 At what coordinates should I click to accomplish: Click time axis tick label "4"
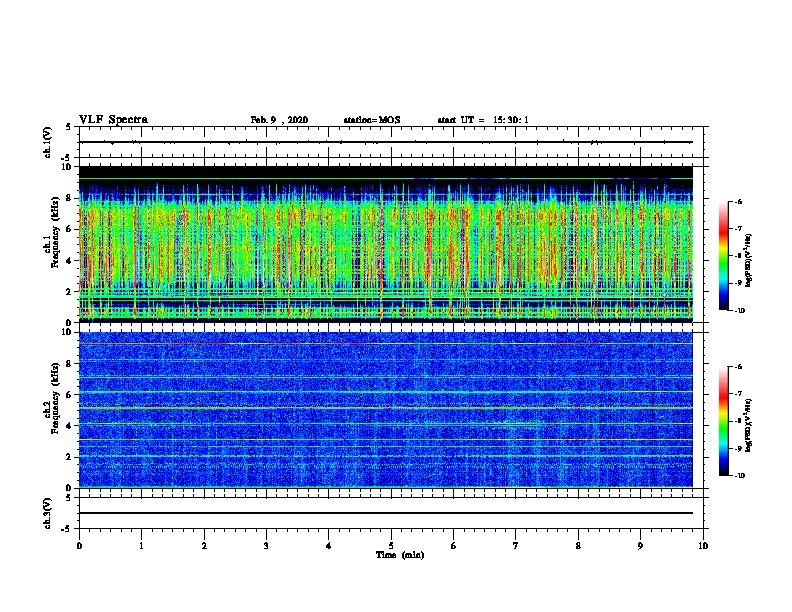tap(329, 546)
